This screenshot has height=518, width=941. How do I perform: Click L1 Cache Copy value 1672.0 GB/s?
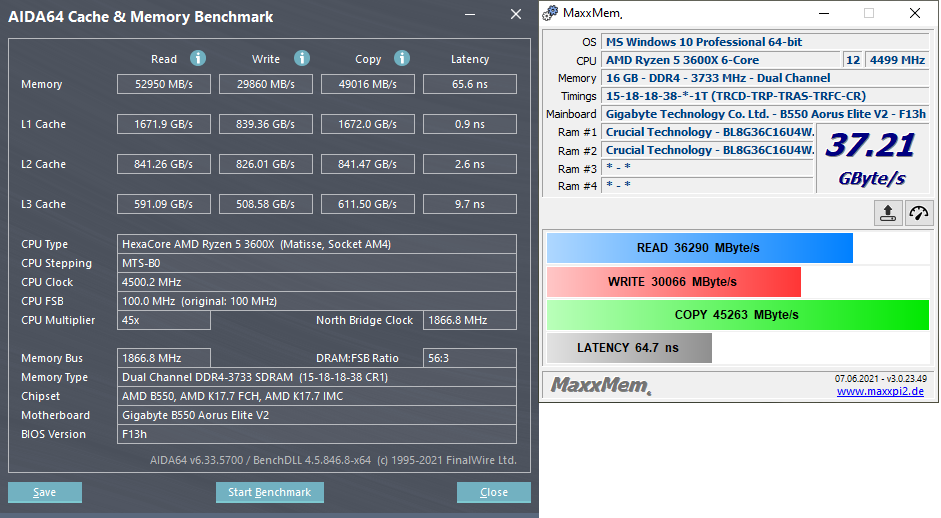point(368,124)
